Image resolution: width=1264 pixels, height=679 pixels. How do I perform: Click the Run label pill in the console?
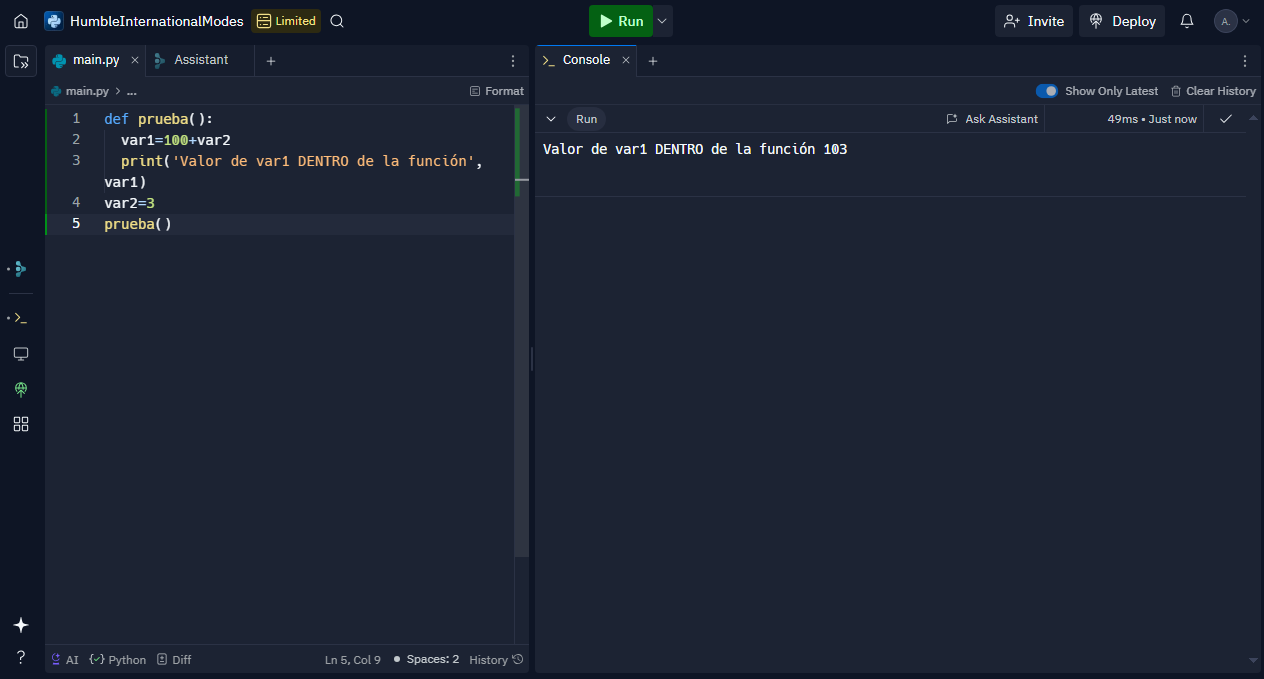pyautogui.click(x=586, y=119)
